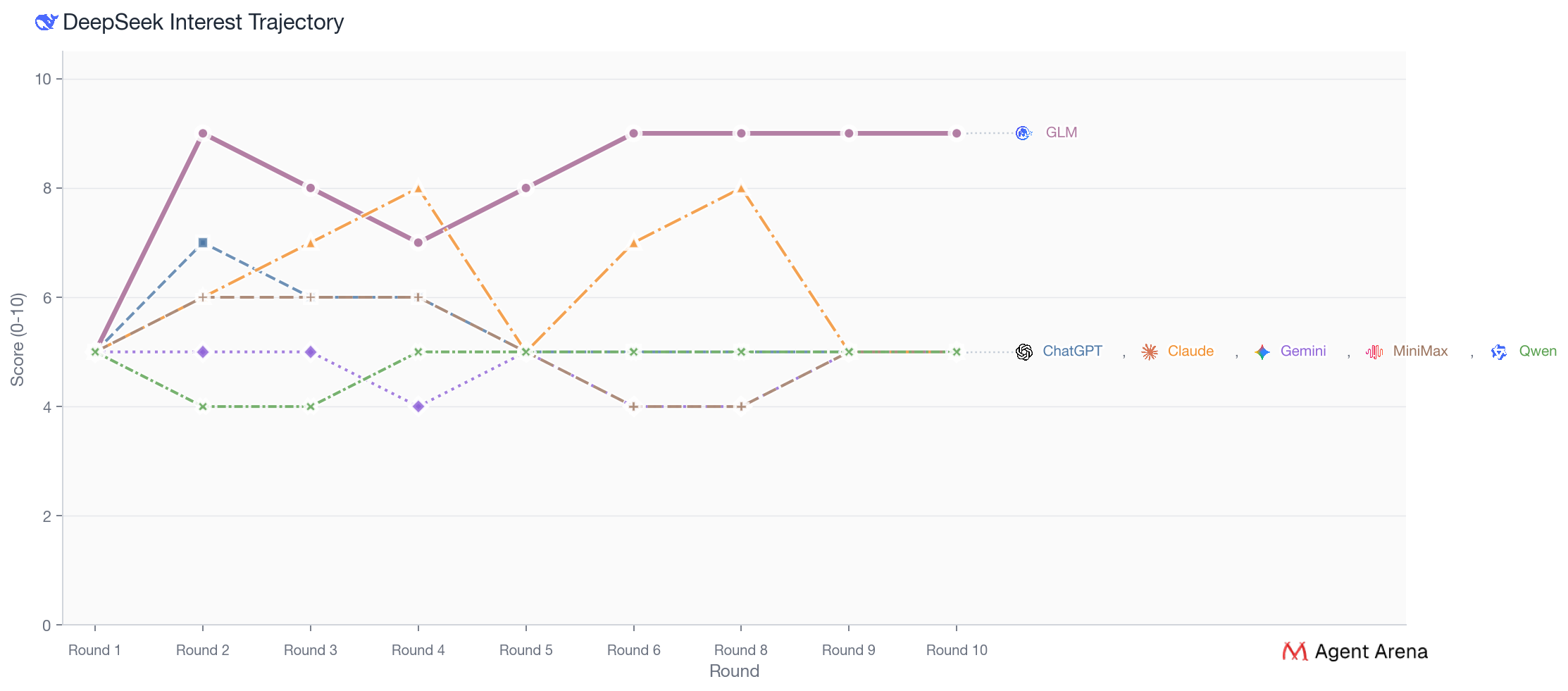Select the GLM series label

[x=1061, y=132]
